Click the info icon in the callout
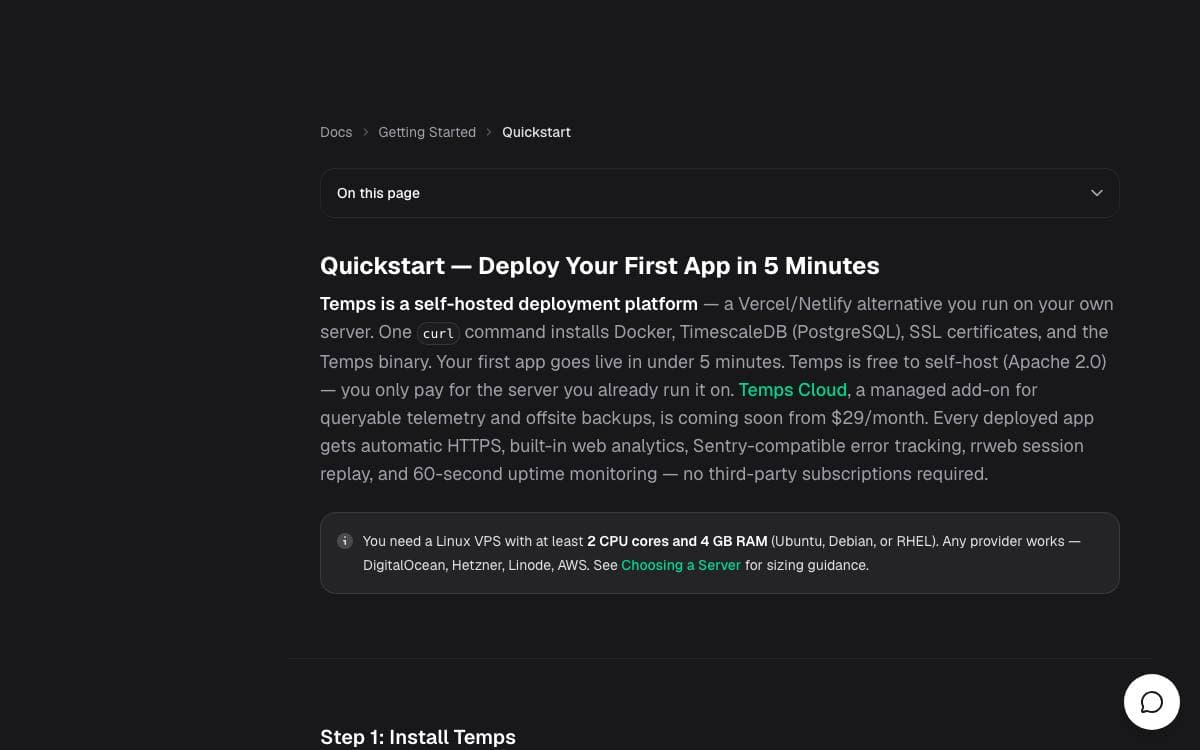This screenshot has height=750, width=1200. click(x=345, y=541)
